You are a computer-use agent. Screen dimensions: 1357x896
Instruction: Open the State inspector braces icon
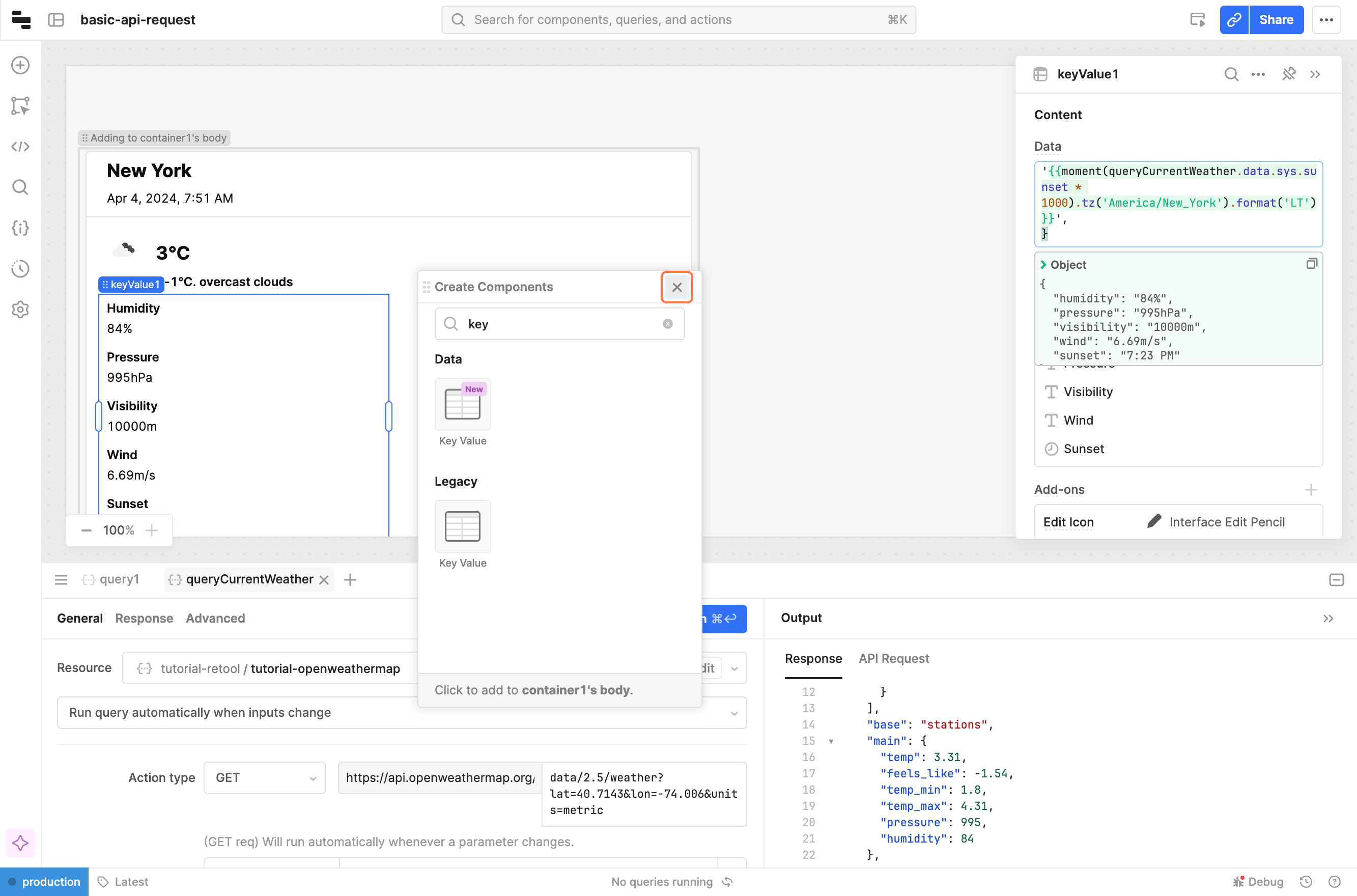click(20, 228)
